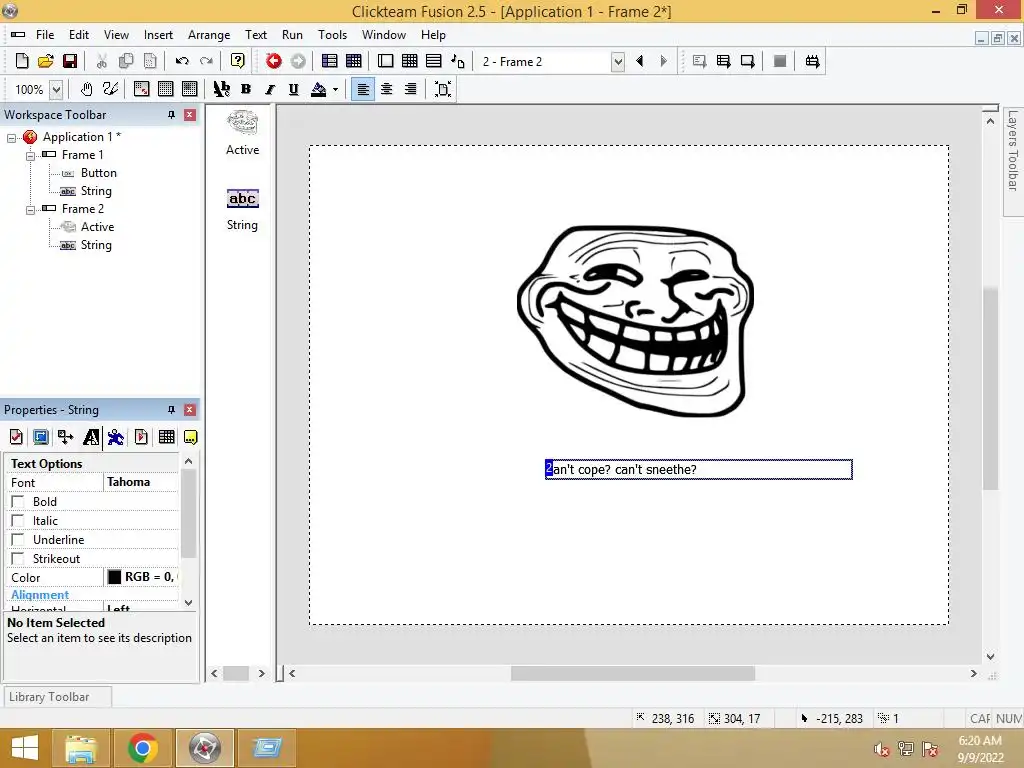Toggle the Underline checkbox
Image resolution: width=1024 pixels, height=768 pixels.
[x=18, y=539]
